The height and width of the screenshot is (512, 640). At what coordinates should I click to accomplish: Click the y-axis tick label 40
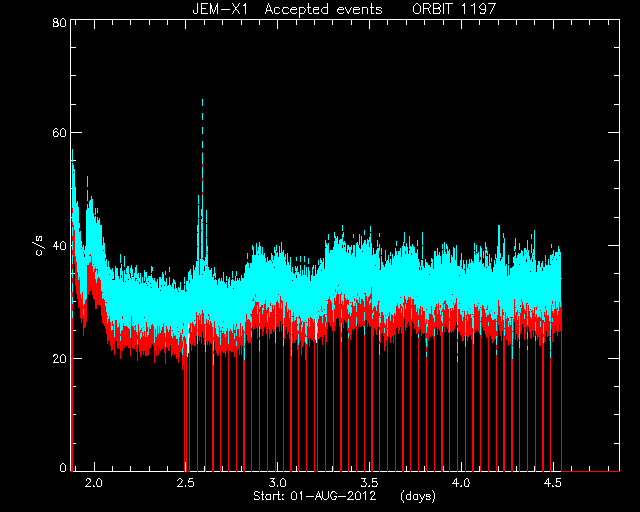pyautogui.click(x=60, y=246)
